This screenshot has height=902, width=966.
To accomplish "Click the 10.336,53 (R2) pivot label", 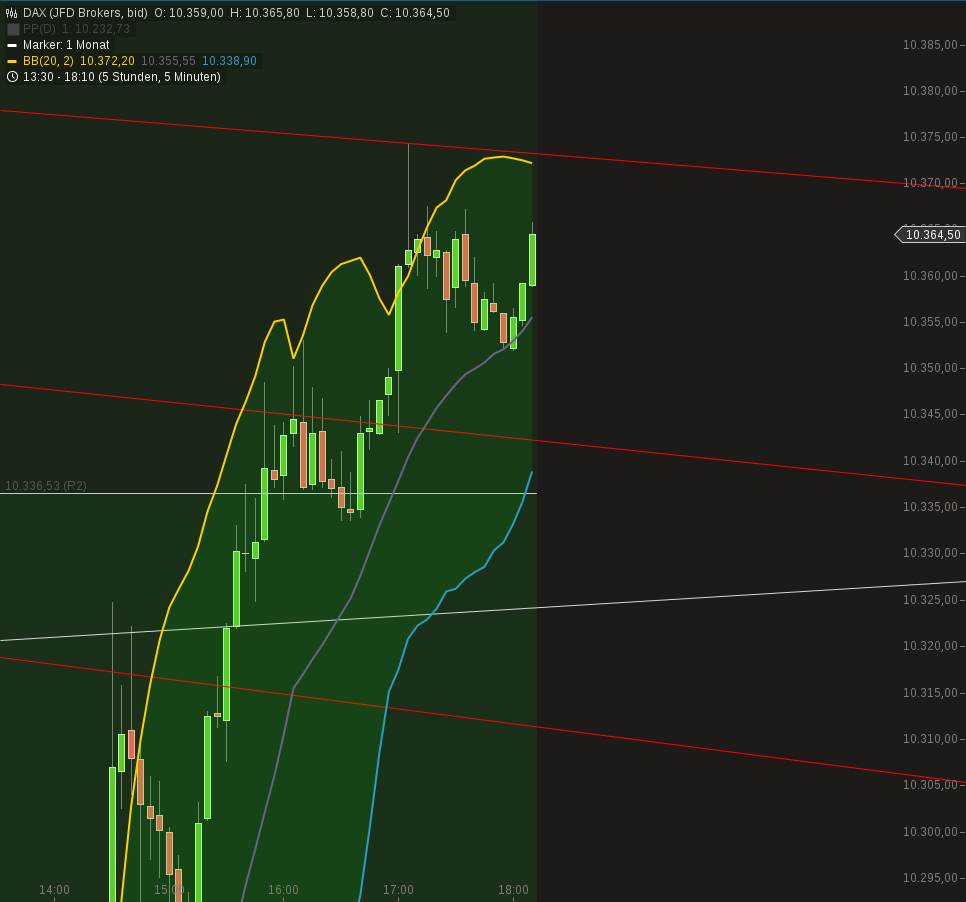I will pos(46,486).
